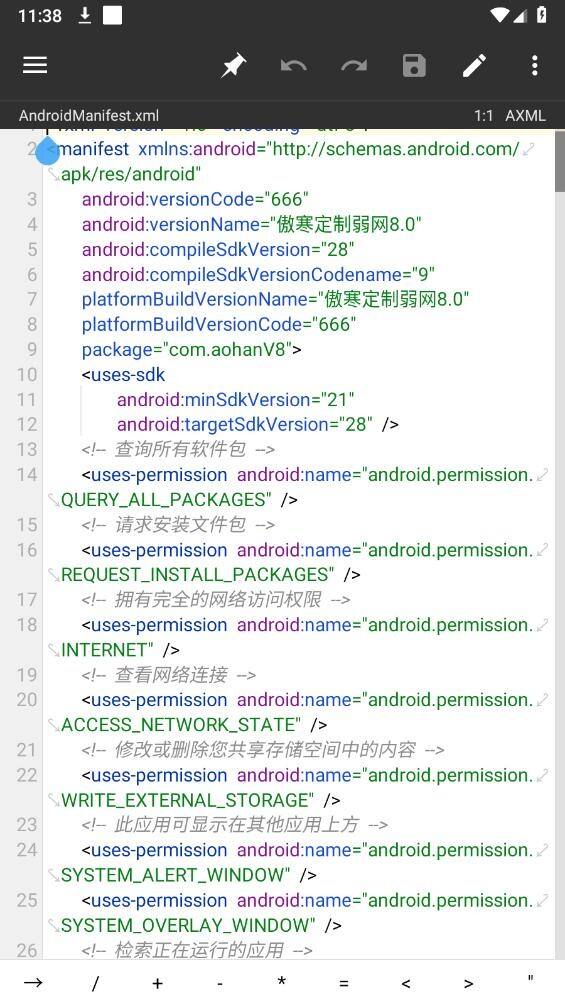
Task: Undo the last edit
Action: pyautogui.click(x=293, y=65)
